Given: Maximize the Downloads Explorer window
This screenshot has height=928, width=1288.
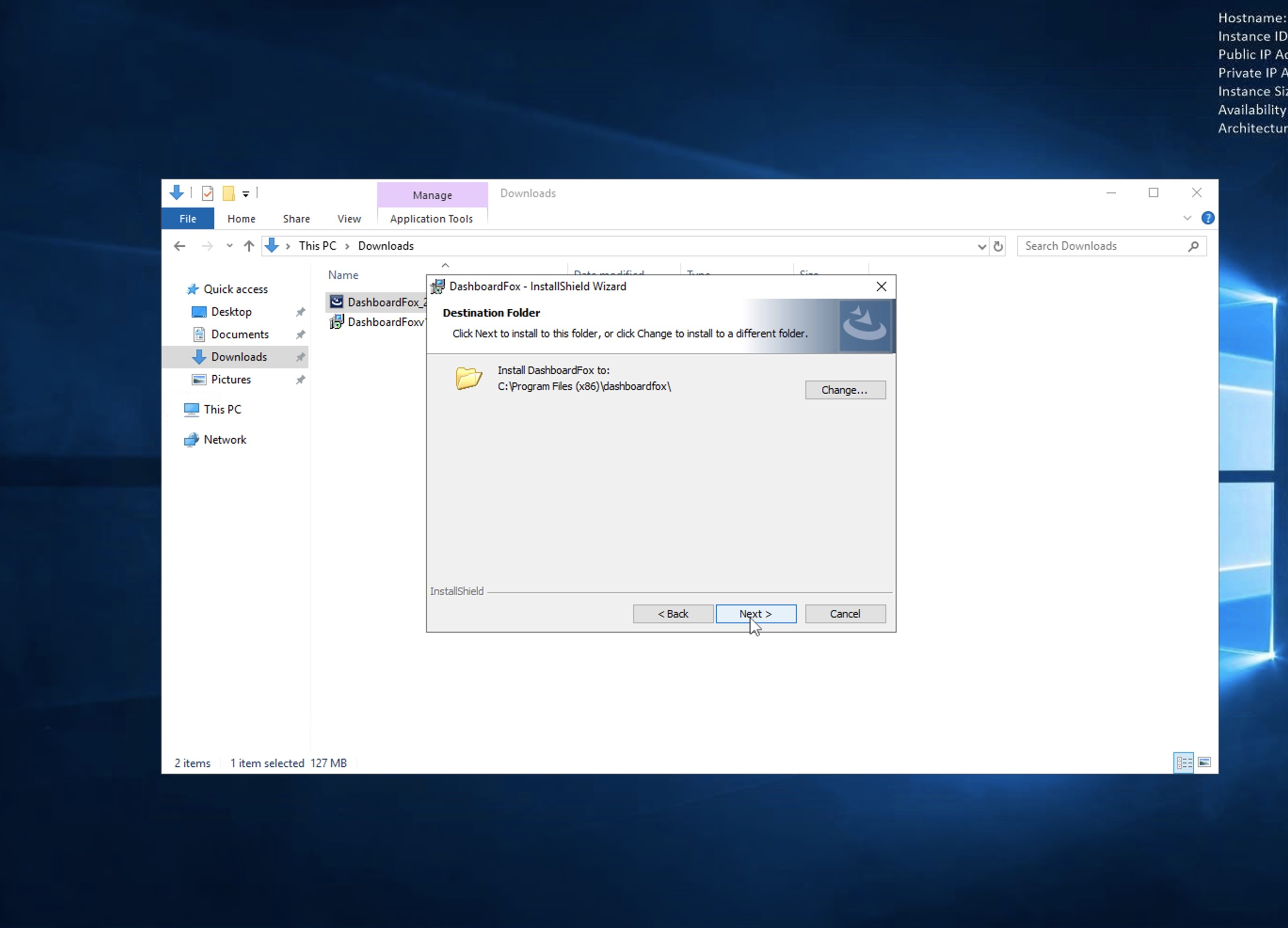Looking at the screenshot, I should pyautogui.click(x=1153, y=193).
